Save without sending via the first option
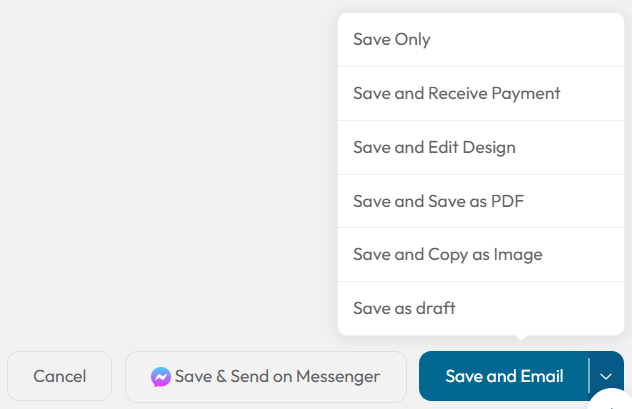The width and height of the screenshot is (632, 409). pyautogui.click(x=481, y=39)
